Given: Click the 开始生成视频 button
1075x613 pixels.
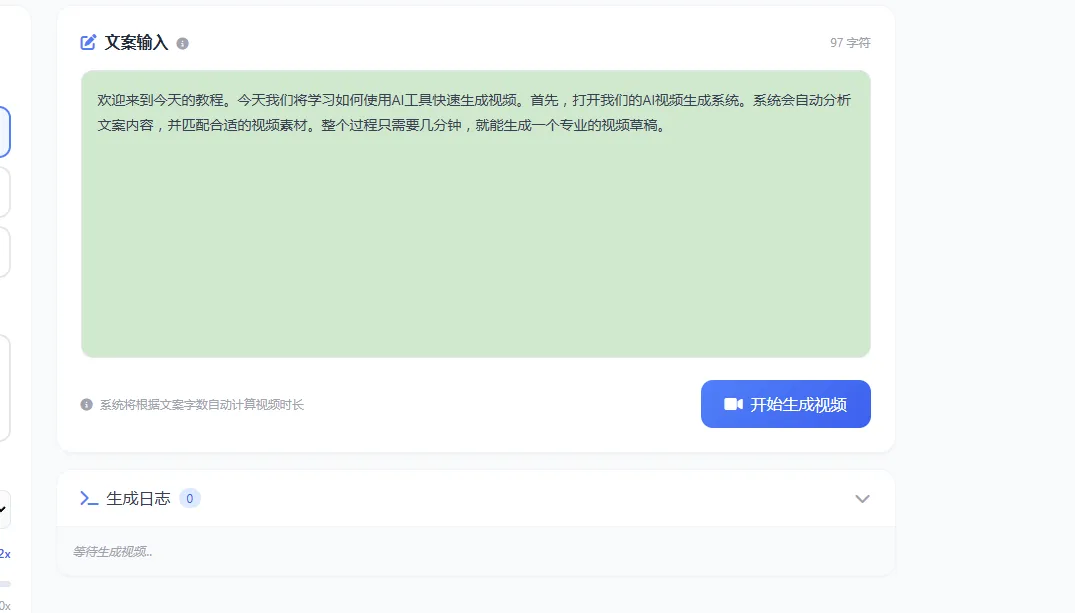Looking at the screenshot, I should pyautogui.click(x=786, y=404).
